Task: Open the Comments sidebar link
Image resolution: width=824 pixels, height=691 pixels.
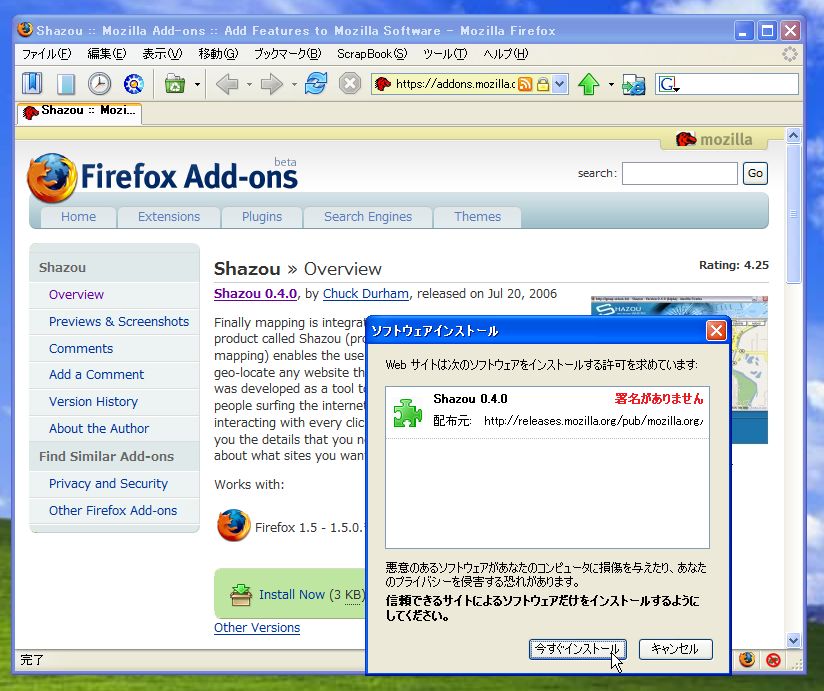Action: point(81,348)
